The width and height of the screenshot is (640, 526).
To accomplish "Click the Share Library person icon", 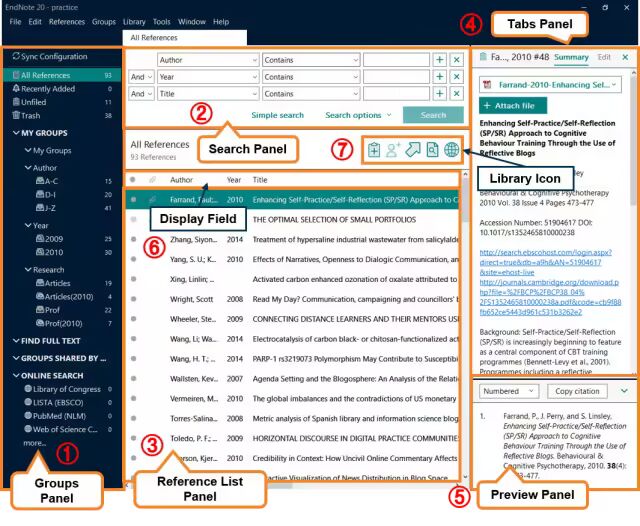I will pos(393,150).
